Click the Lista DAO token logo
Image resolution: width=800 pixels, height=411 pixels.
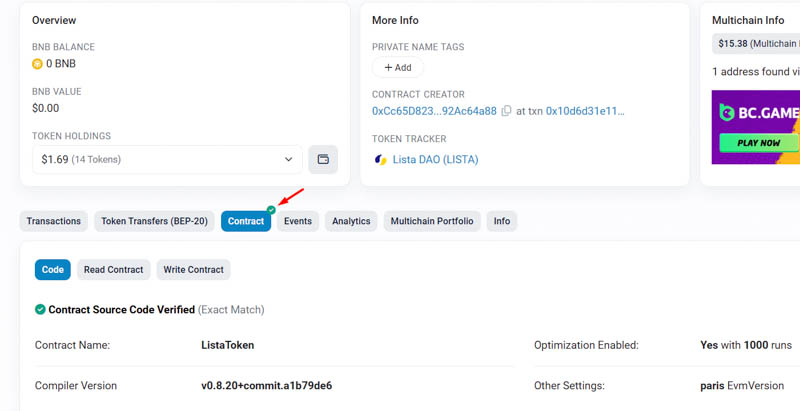pyautogui.click(x=381, y=160)
